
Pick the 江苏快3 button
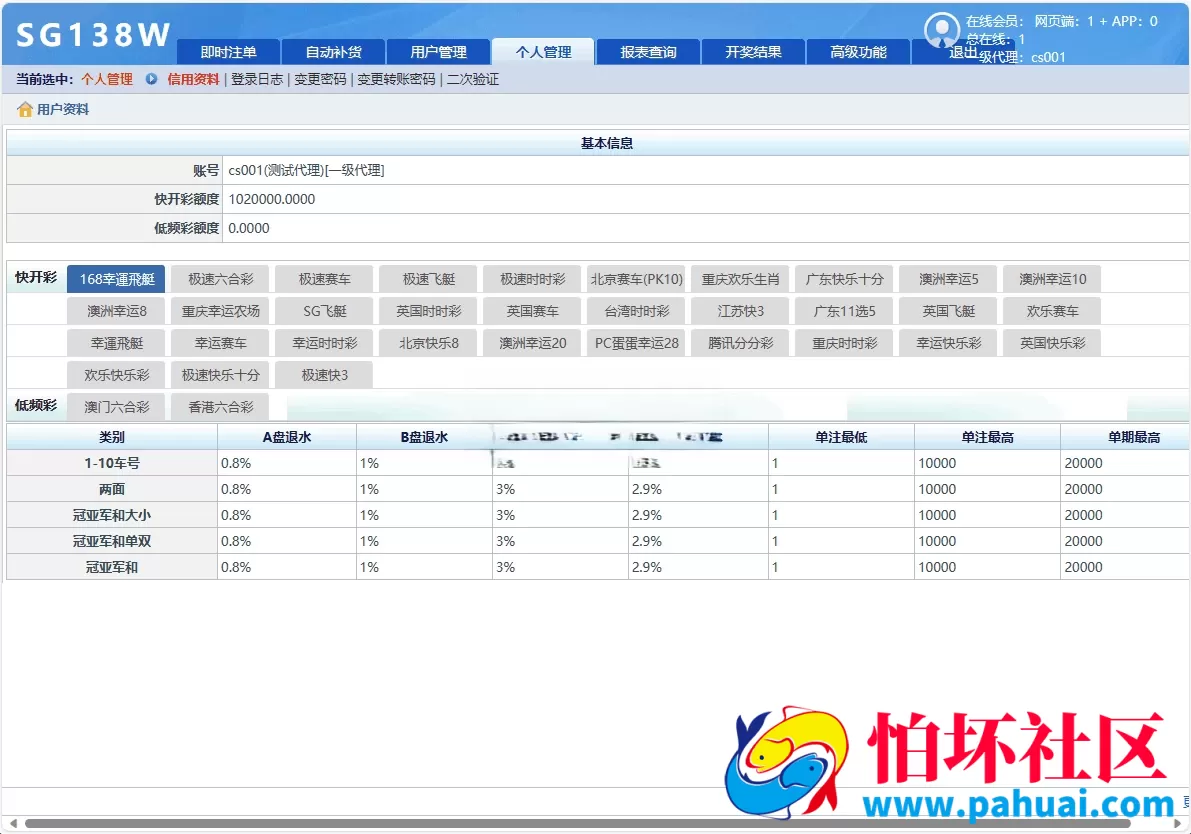(741, 311)
